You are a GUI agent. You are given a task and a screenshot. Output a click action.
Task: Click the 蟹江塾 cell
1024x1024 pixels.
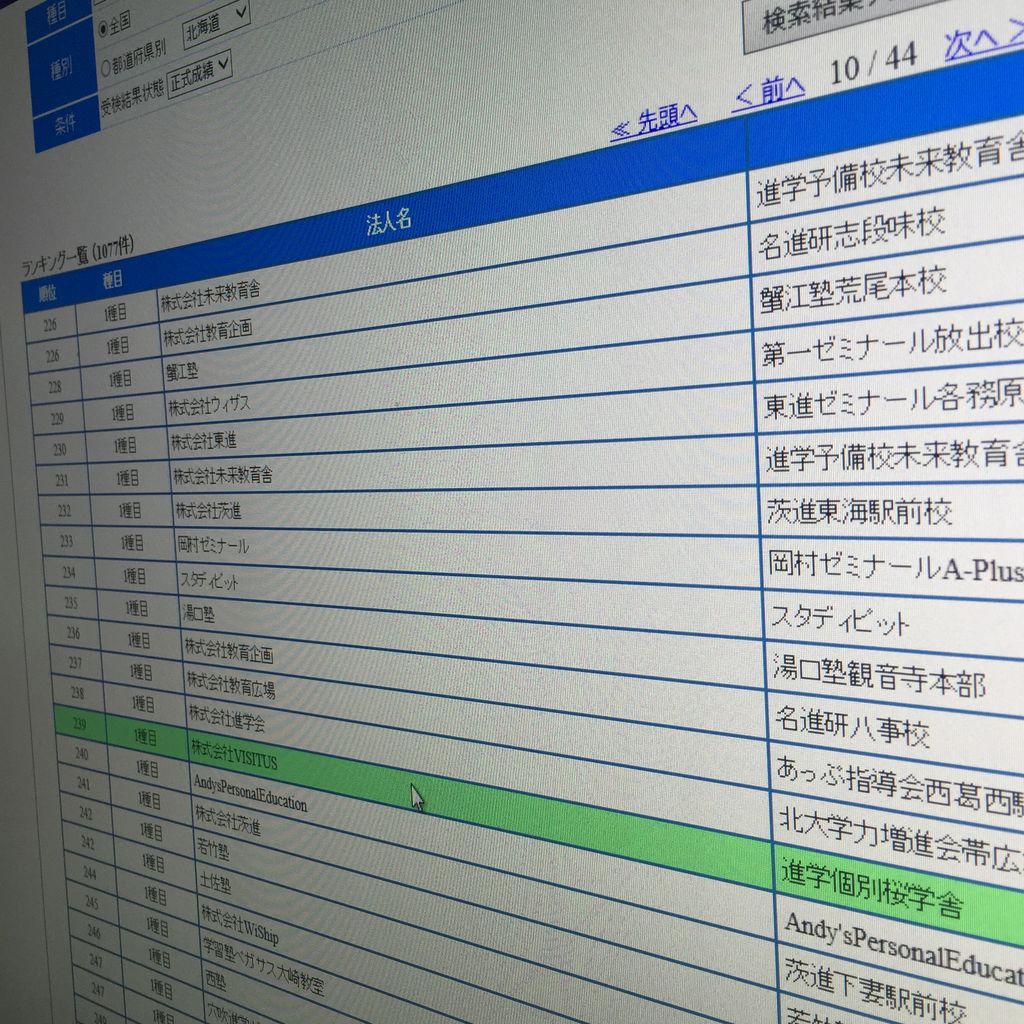click(x=182, y=372)
